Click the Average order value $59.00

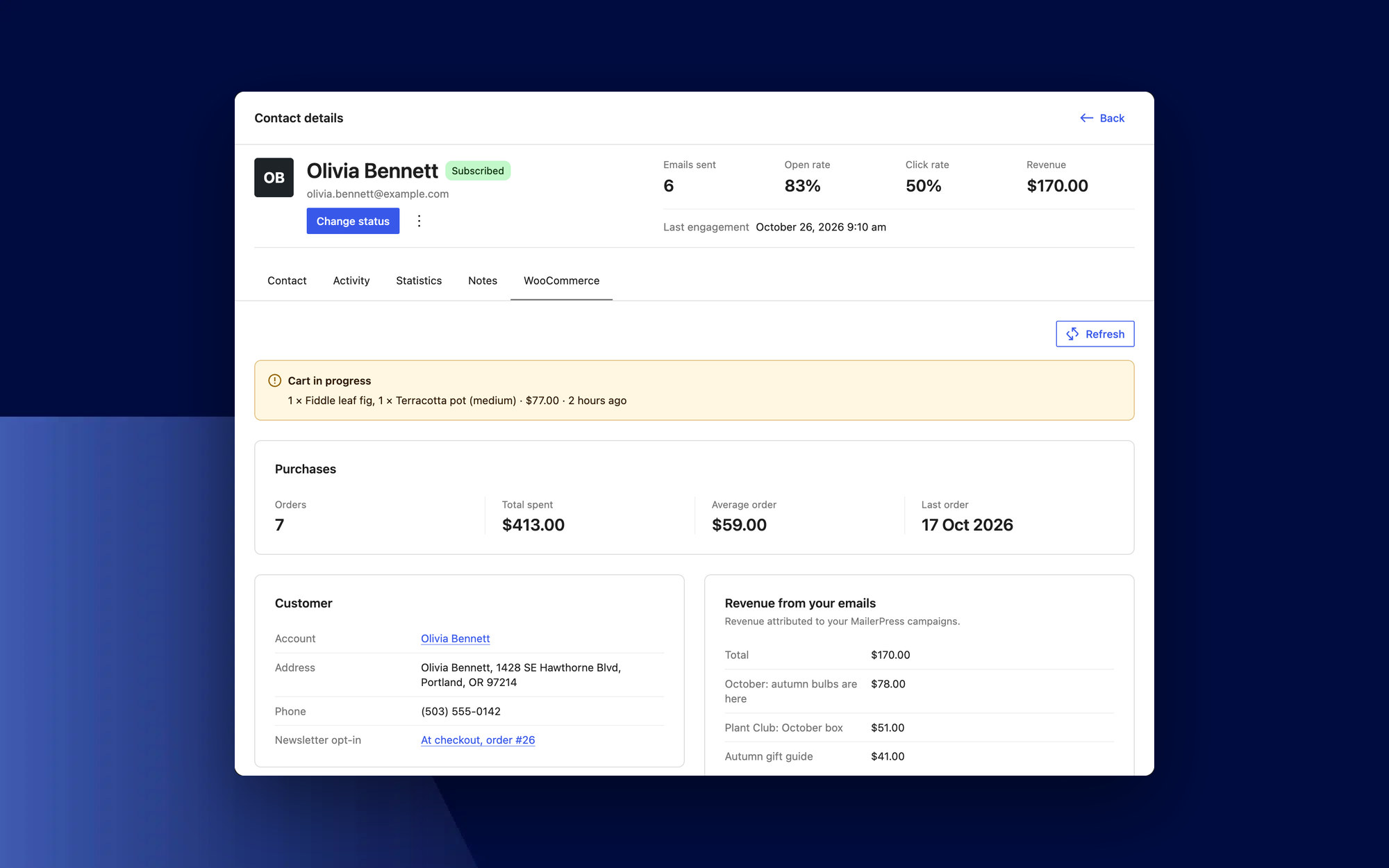(x=739, y=525)
